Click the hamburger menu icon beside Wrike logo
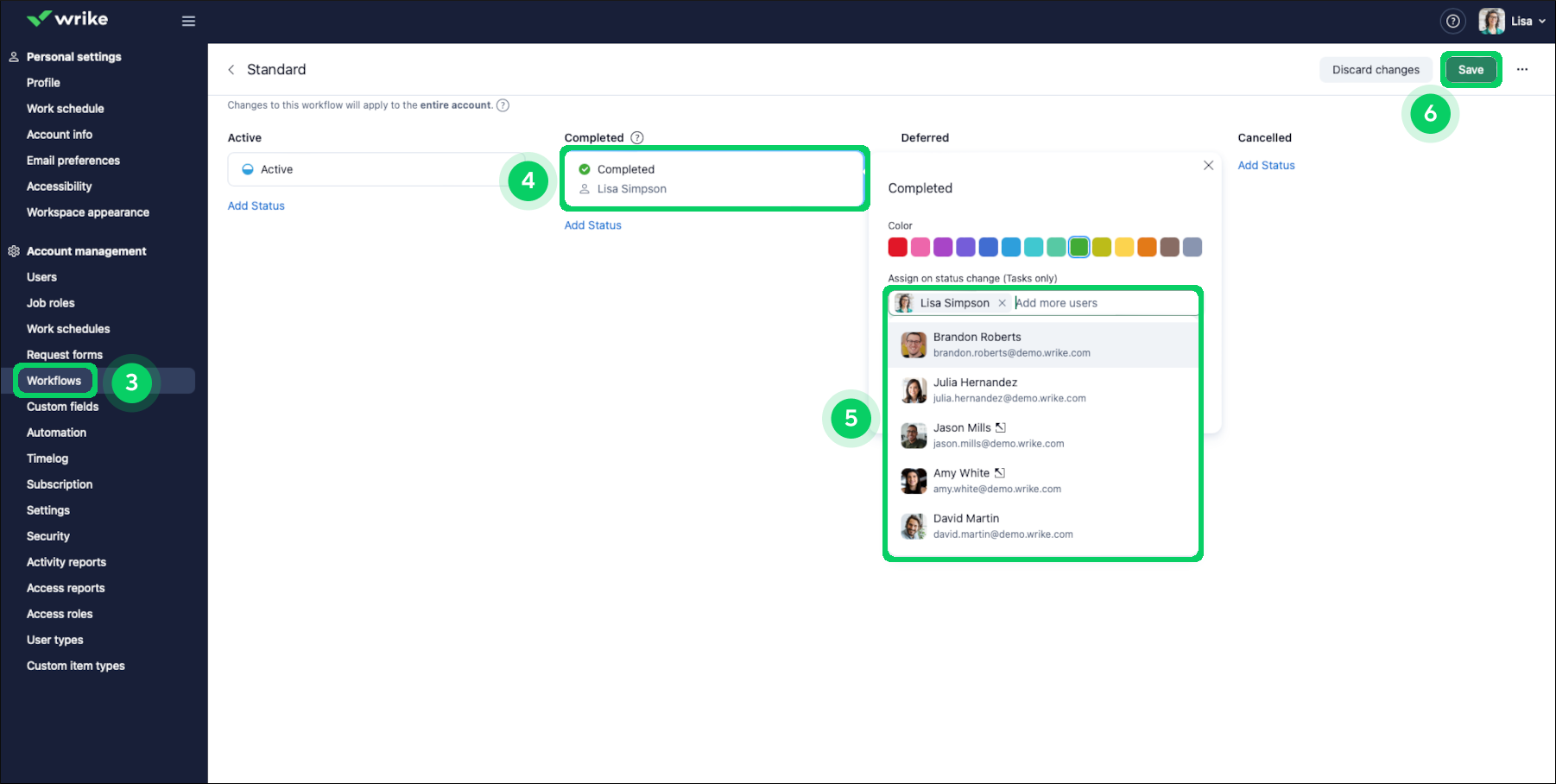The image size is (1556, 784). (188, 21)
